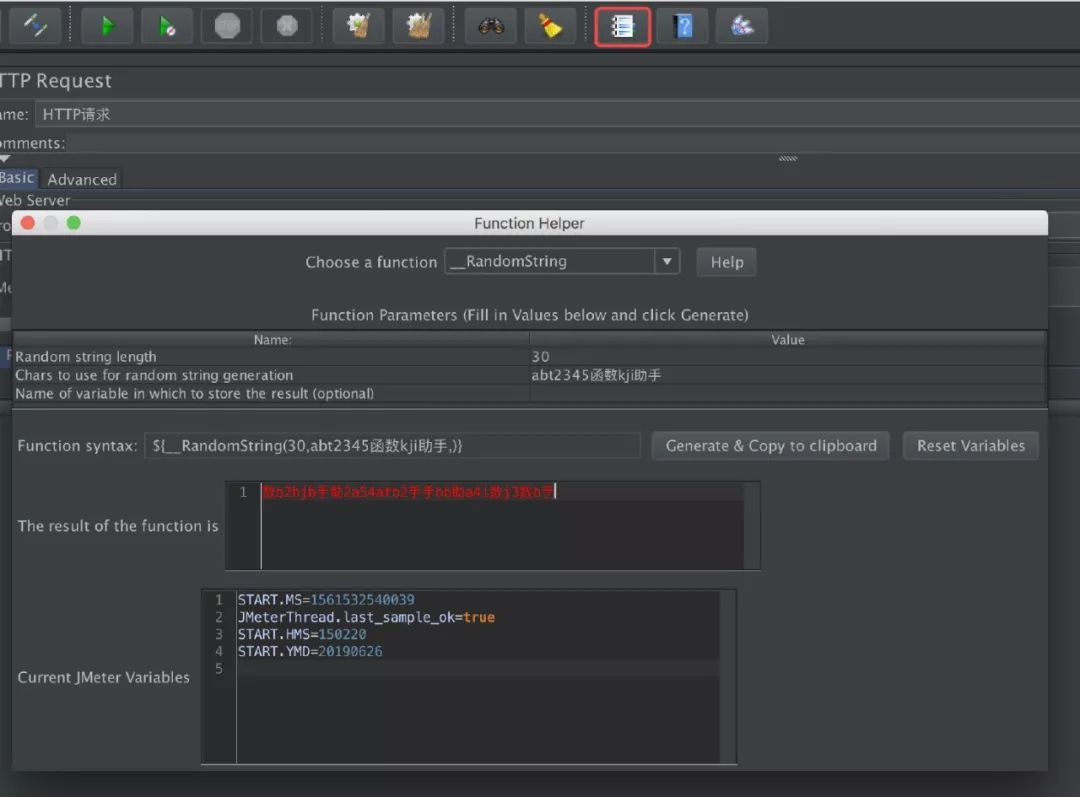The image size is (1080, 797).
Task: Click Start no pauses icon
Action: click(167, 27)
